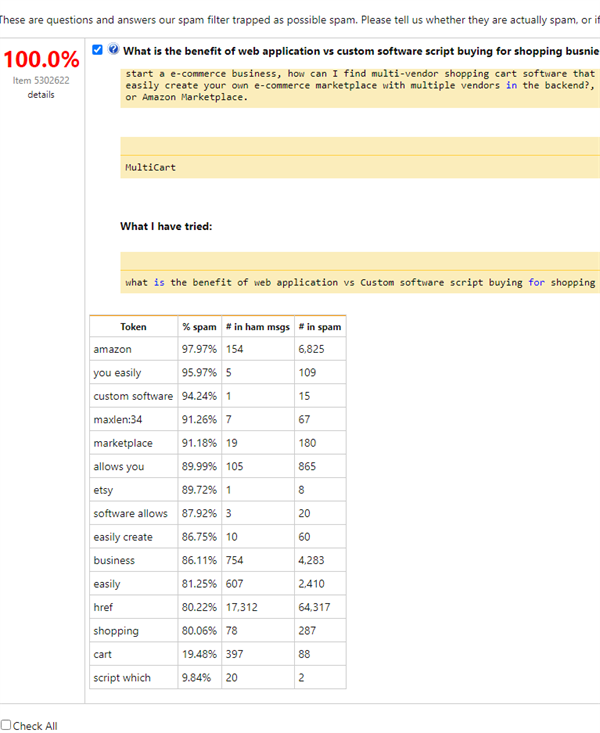Click the % spam column header

(200, 327)
